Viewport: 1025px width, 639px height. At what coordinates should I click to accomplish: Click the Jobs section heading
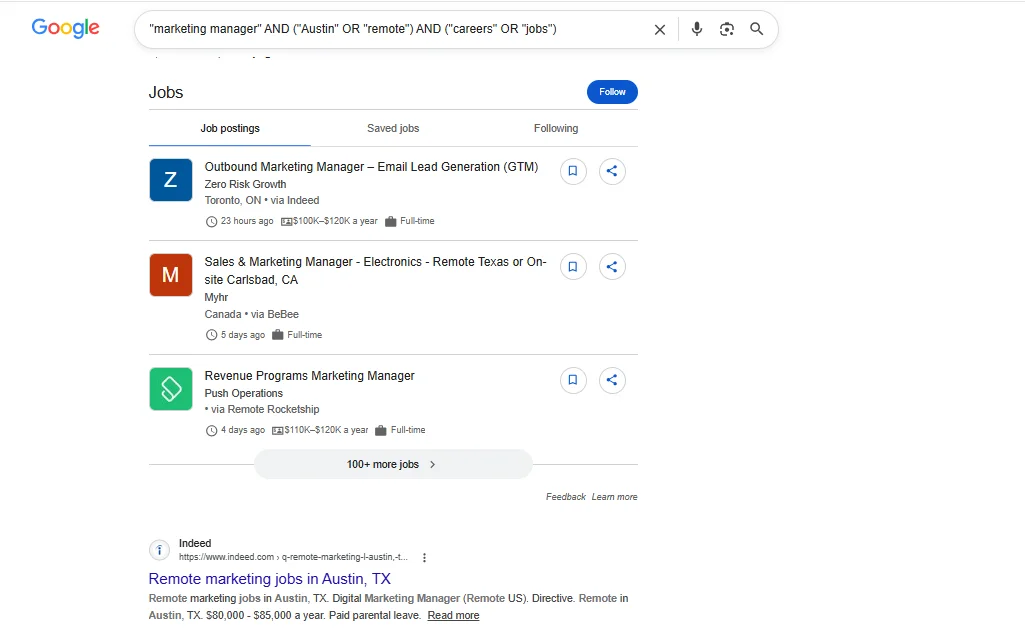click(166, 92)
